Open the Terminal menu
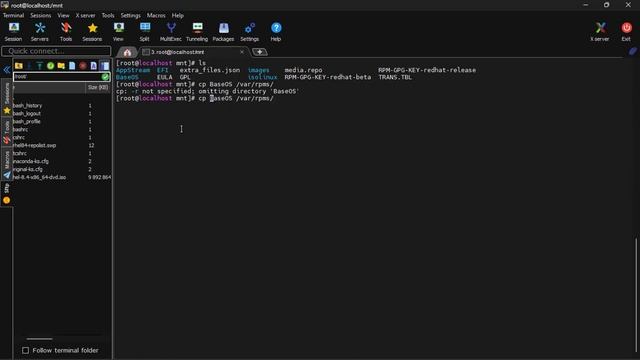Screen dimensions: 640x360 point(13,16)
